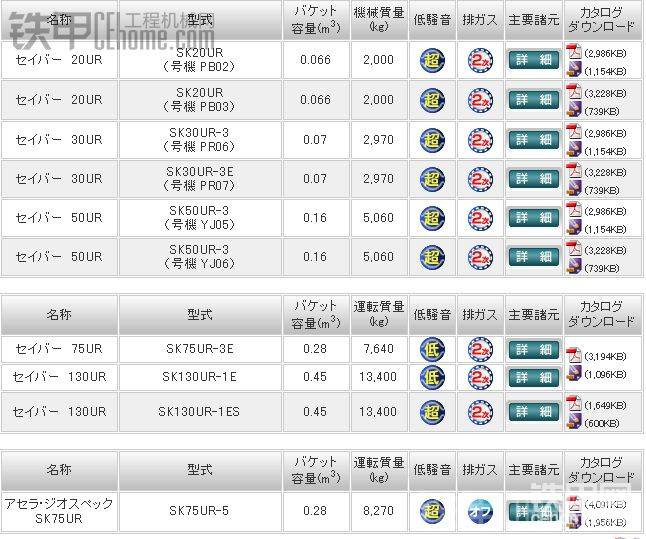This screenshot has width=646, height=539.
Task: Click the 2次 exhaust gas icon for SK130UR-1E
Action: tap(480, 377)
